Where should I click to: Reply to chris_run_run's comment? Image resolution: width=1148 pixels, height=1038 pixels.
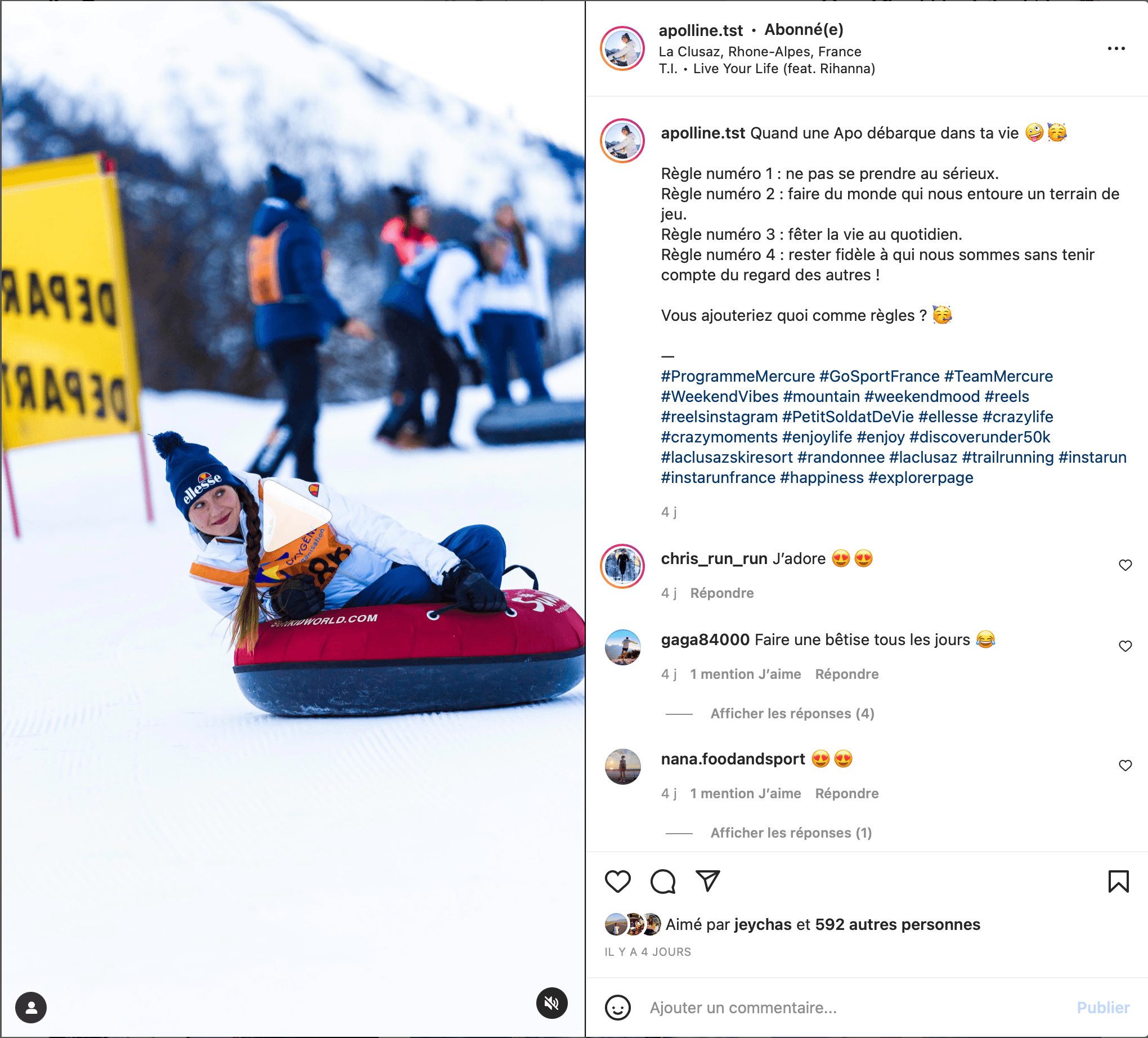click(x=721, y=593)
